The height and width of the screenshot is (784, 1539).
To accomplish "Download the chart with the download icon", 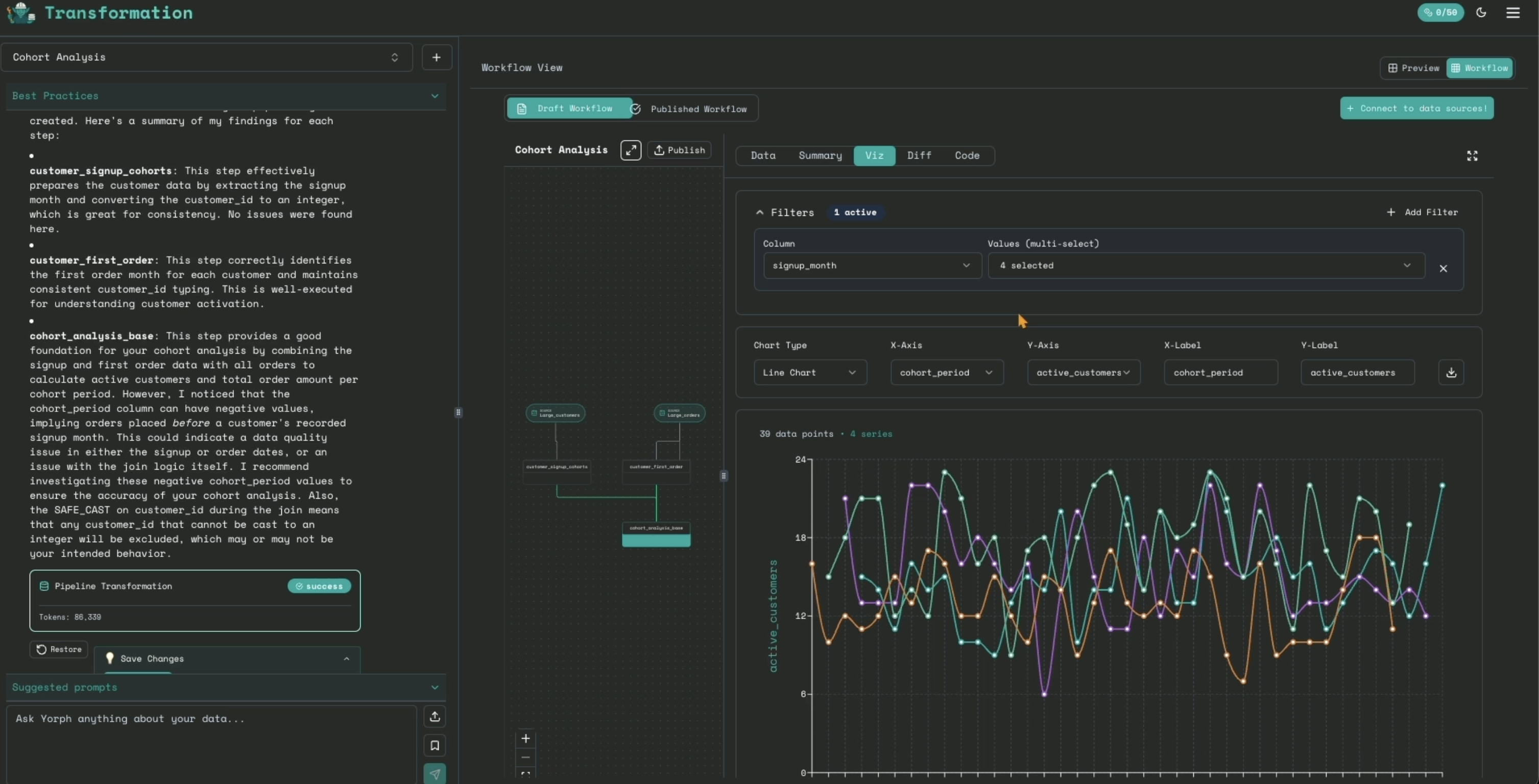I will click(x=1451, y=372).
